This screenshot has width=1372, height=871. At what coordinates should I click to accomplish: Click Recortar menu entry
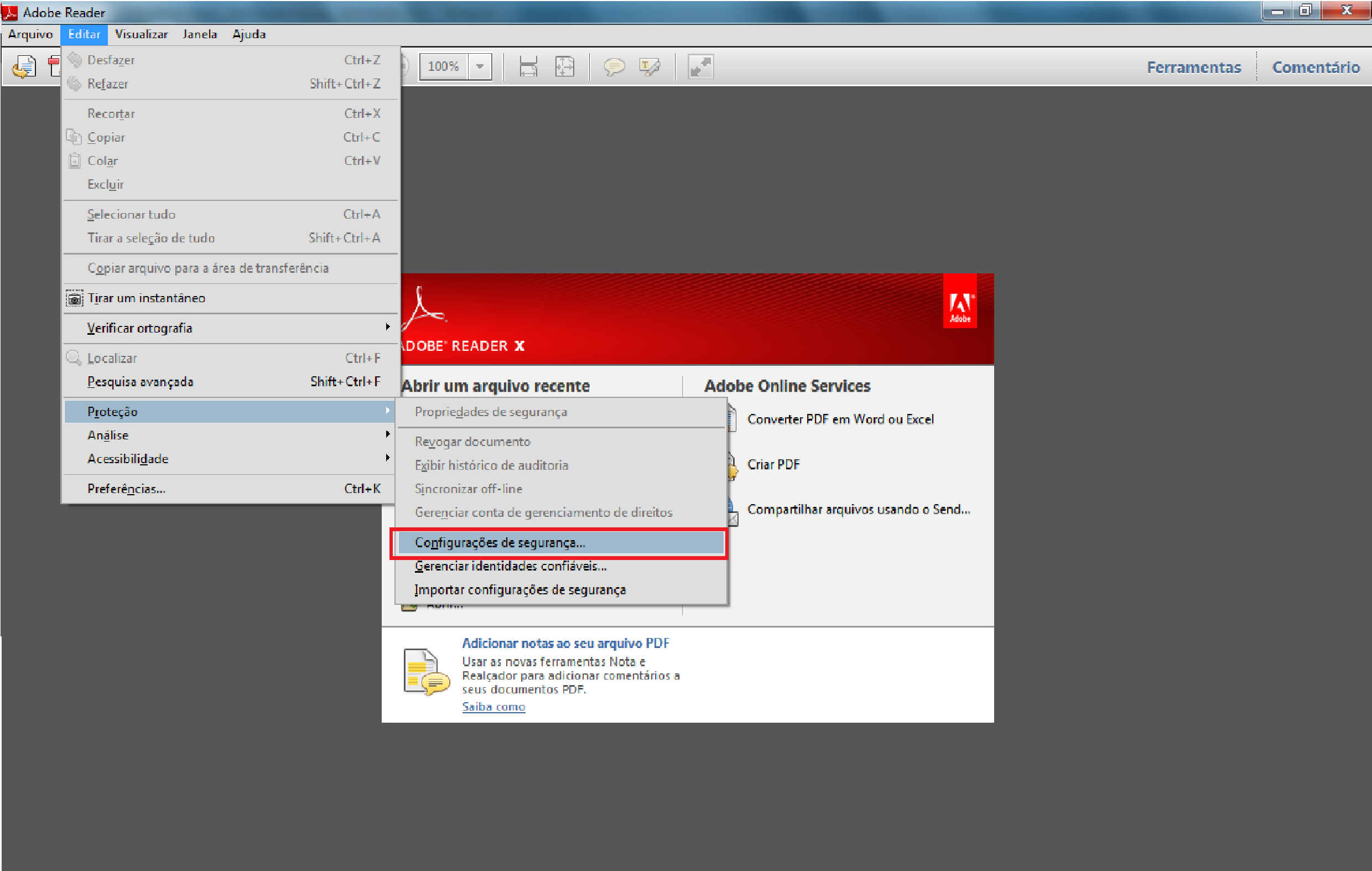pos(231,113)
